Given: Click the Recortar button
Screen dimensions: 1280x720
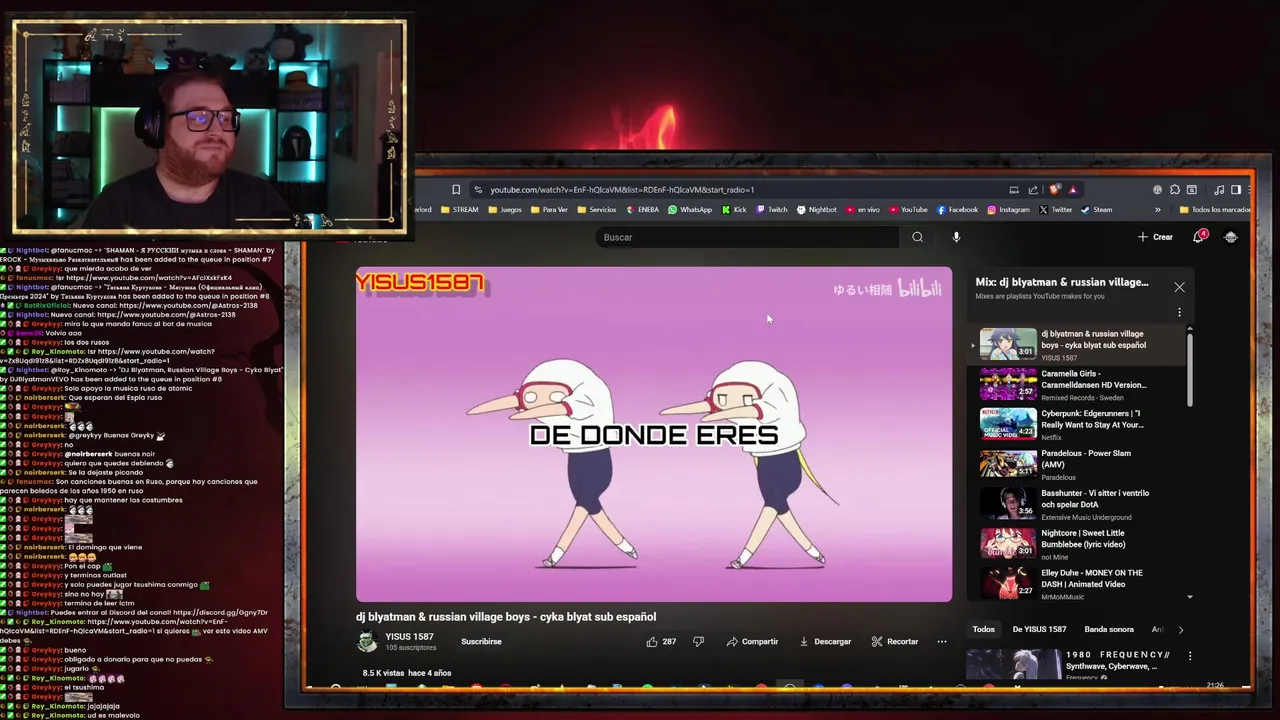Looking at the screenshot, I should click(x=895, y=641).
